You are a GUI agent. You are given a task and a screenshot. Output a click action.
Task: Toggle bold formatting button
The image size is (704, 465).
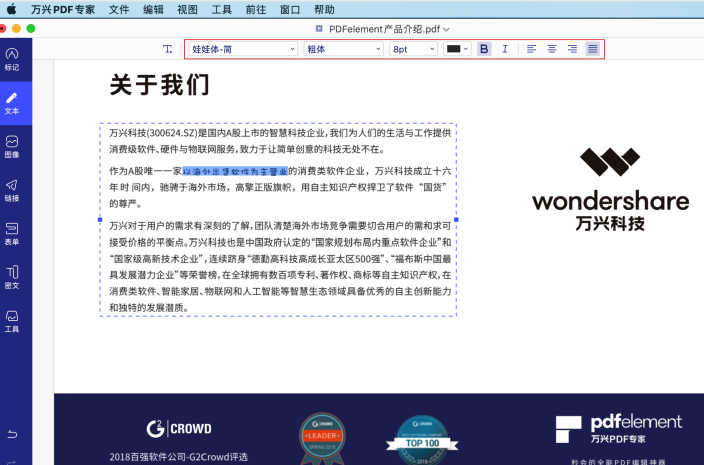tap(484, 49)
